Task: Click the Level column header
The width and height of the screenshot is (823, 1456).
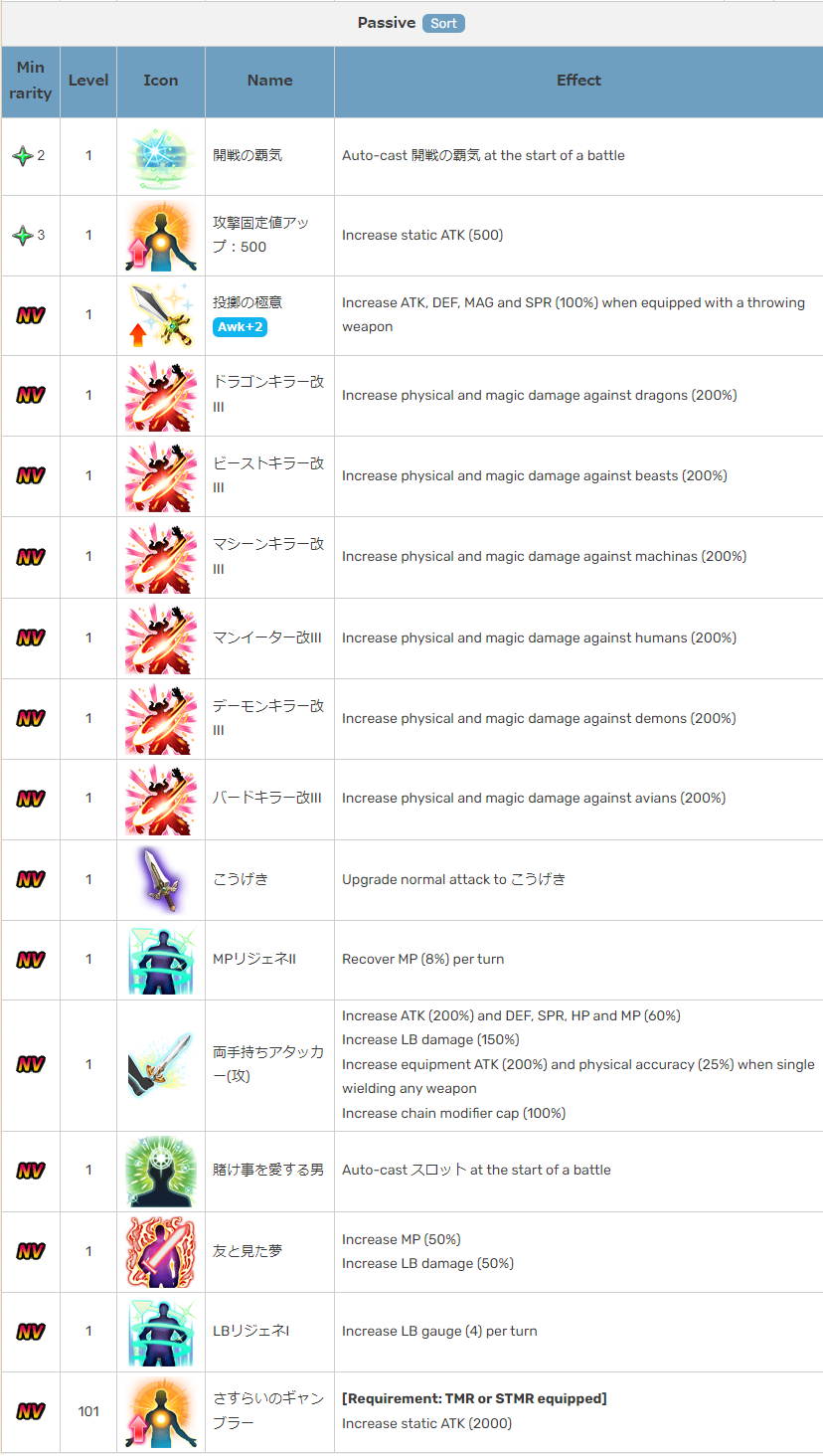Action: (88, 81)
